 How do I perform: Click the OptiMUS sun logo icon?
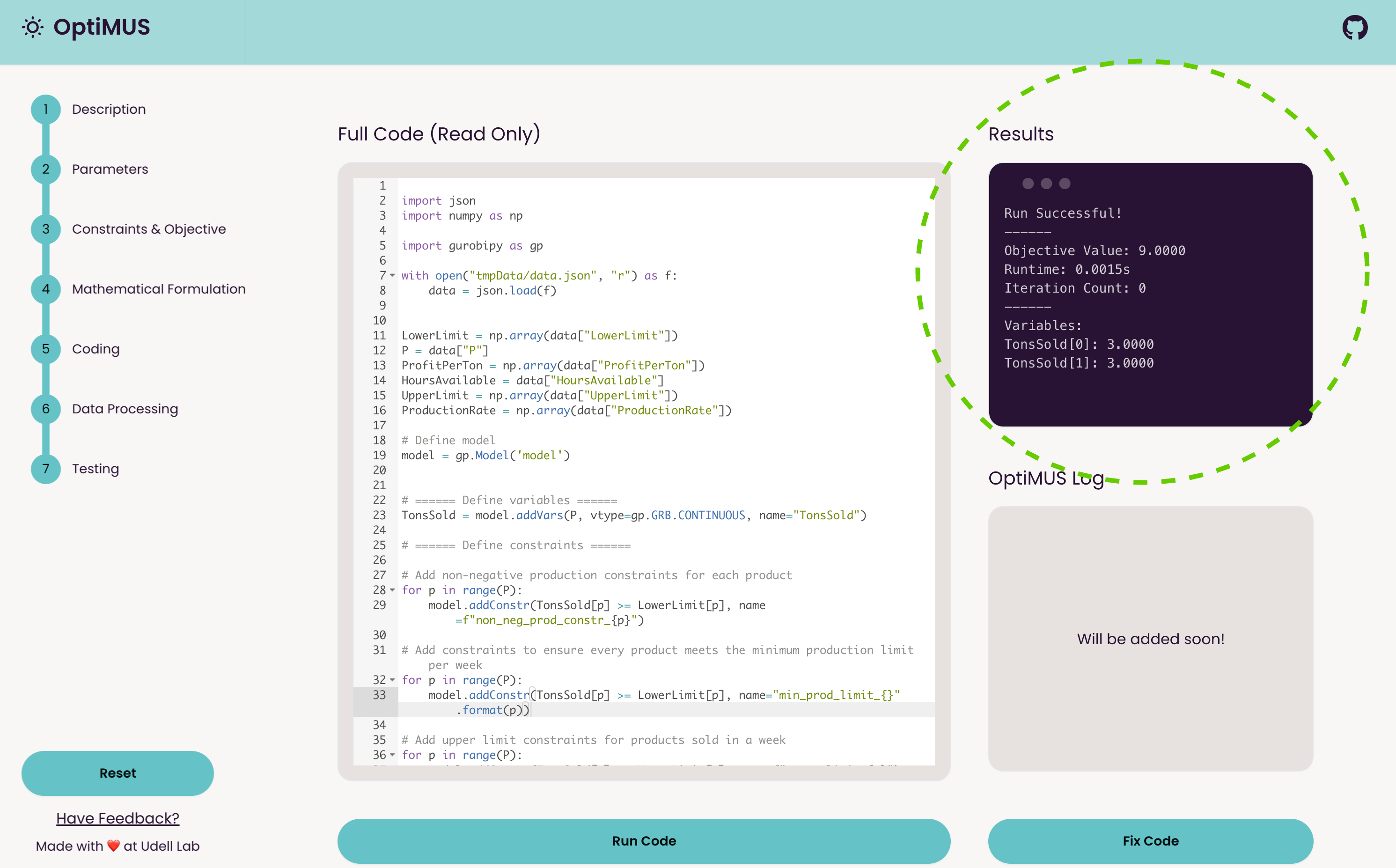point(33,28)
